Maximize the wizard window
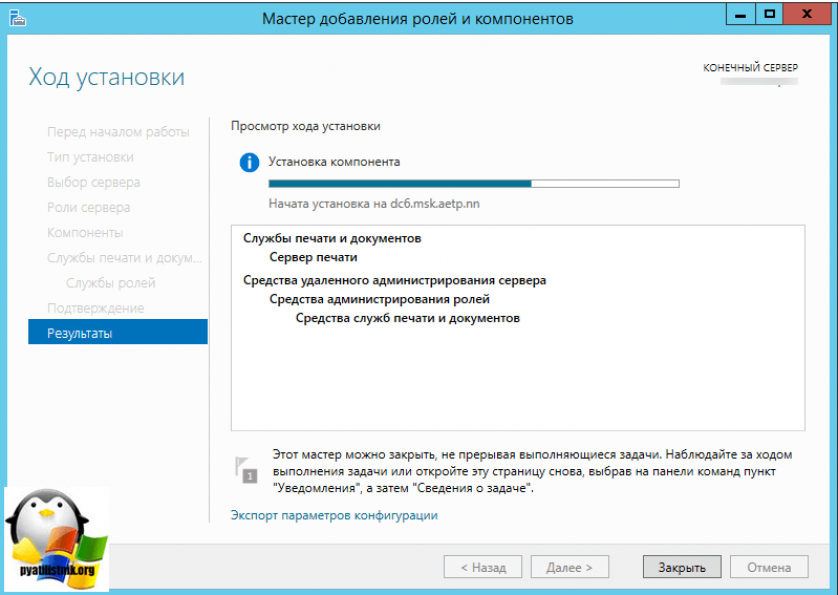Screen dimensions: 838x595 point(769,16)
